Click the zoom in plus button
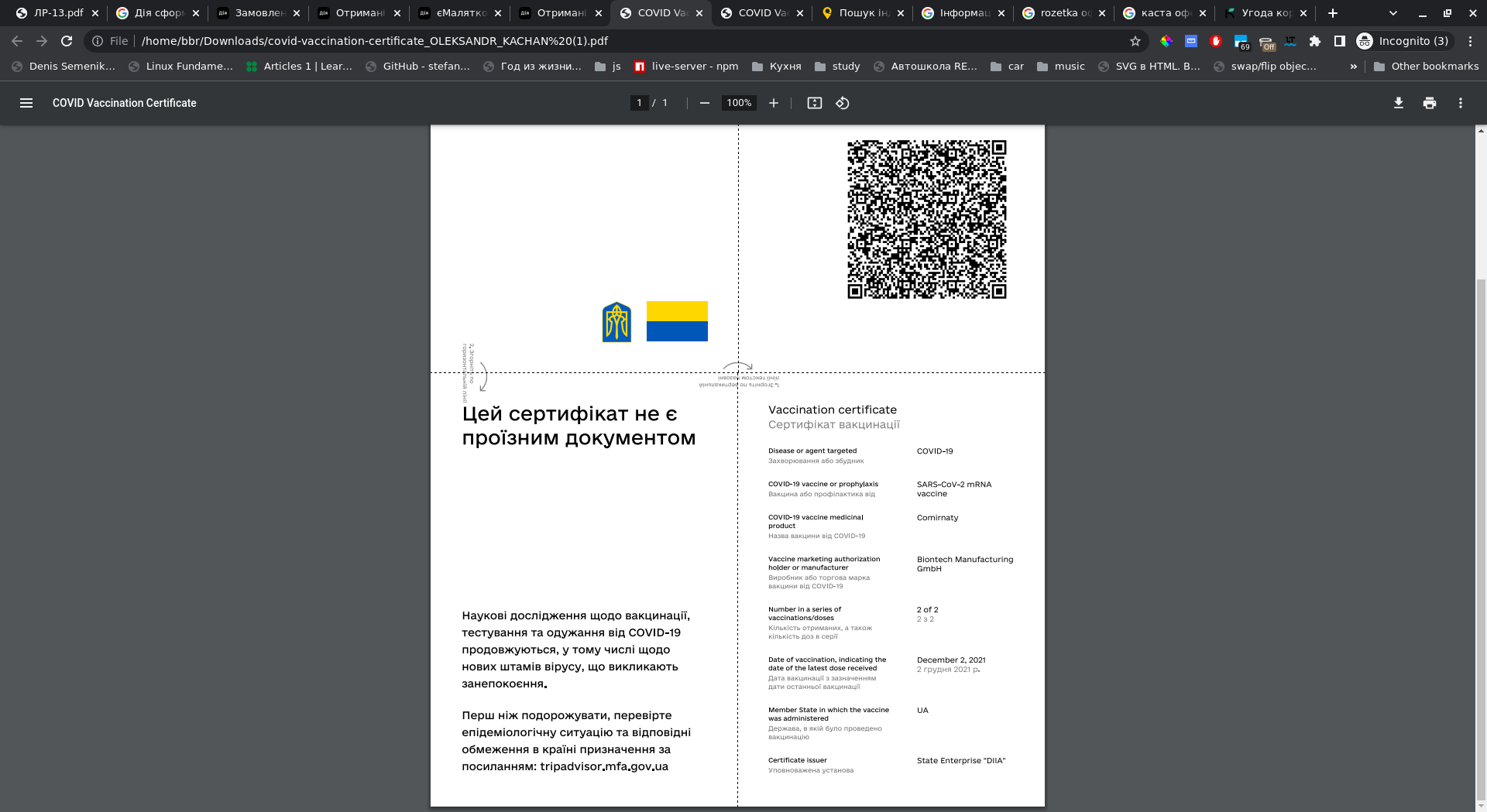 click(x=773, y=103)
